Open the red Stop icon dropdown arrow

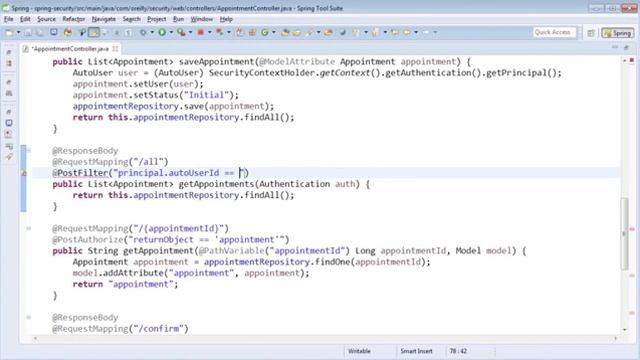pos(209,32)
